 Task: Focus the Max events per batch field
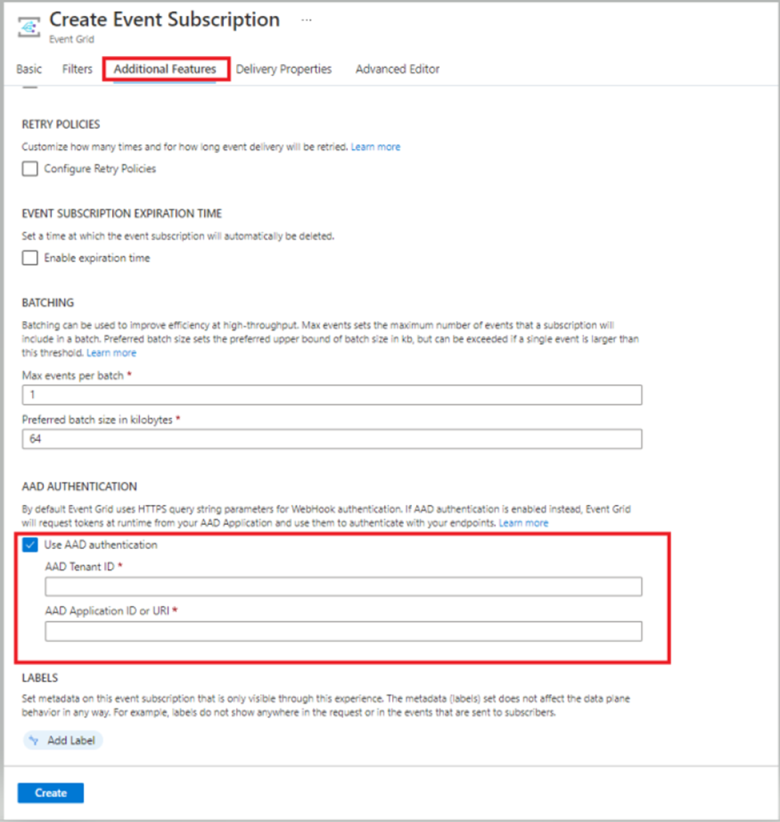pos(332,395)
